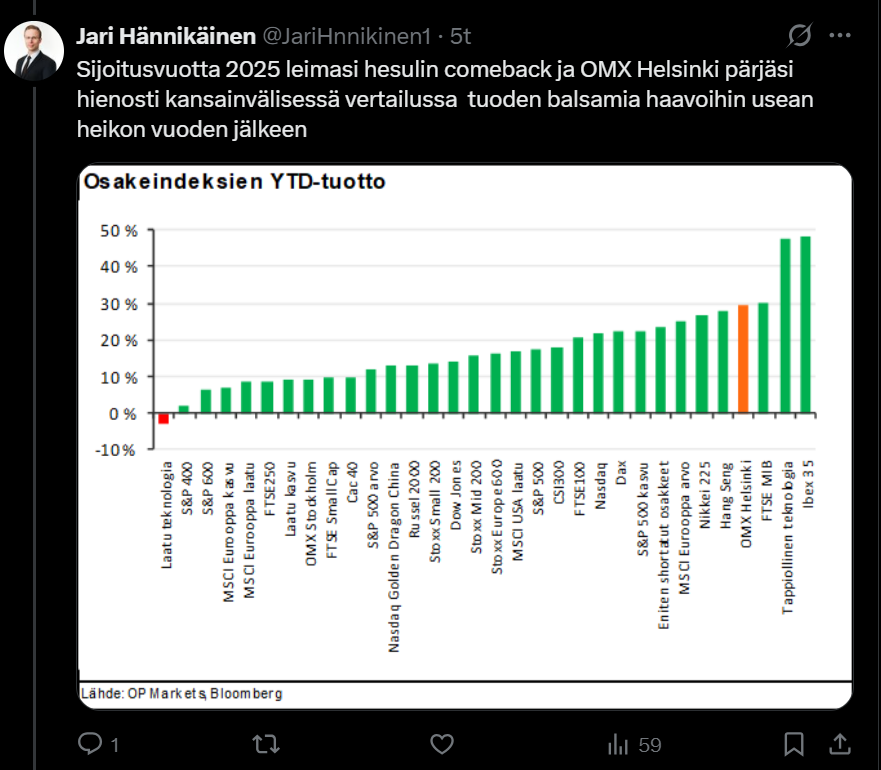Click the red Laatu teknologia bar

pos(163,418)
